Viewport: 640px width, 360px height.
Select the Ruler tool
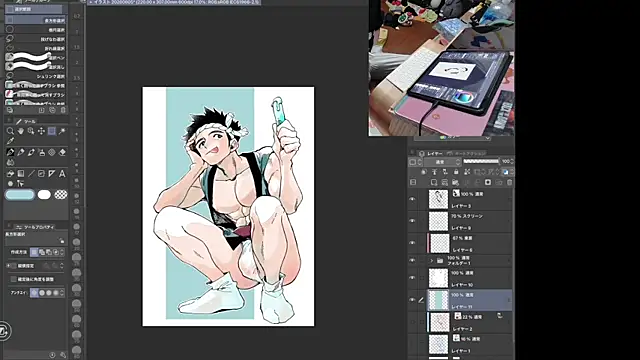point(52,173)
